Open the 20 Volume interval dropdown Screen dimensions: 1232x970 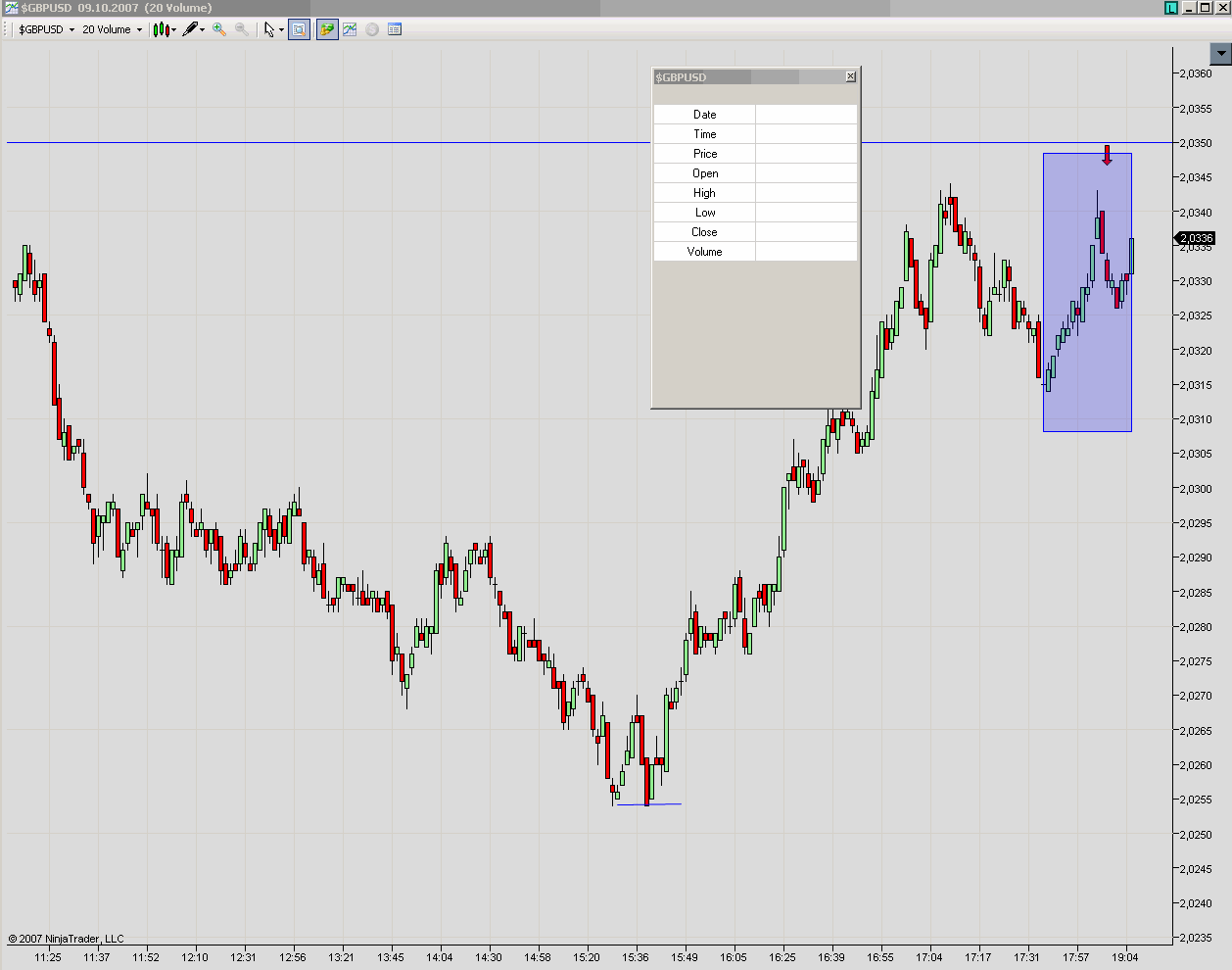112,29
